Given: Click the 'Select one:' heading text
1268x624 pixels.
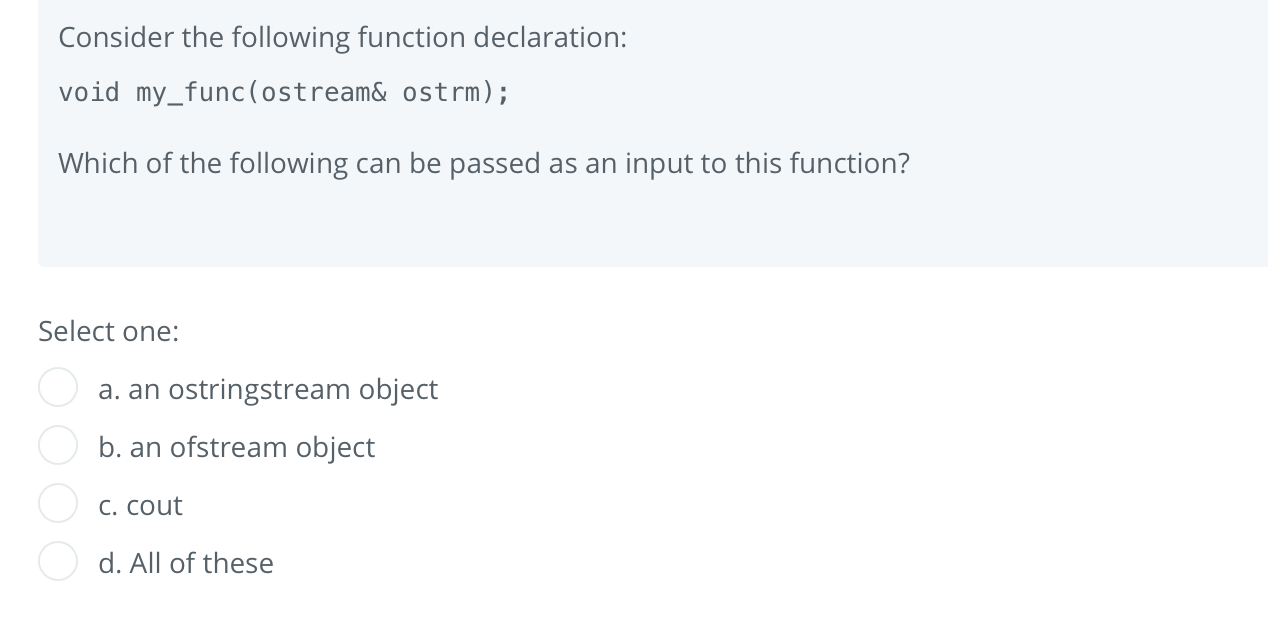Looking at the screenshot, I should tap(108, 331).
